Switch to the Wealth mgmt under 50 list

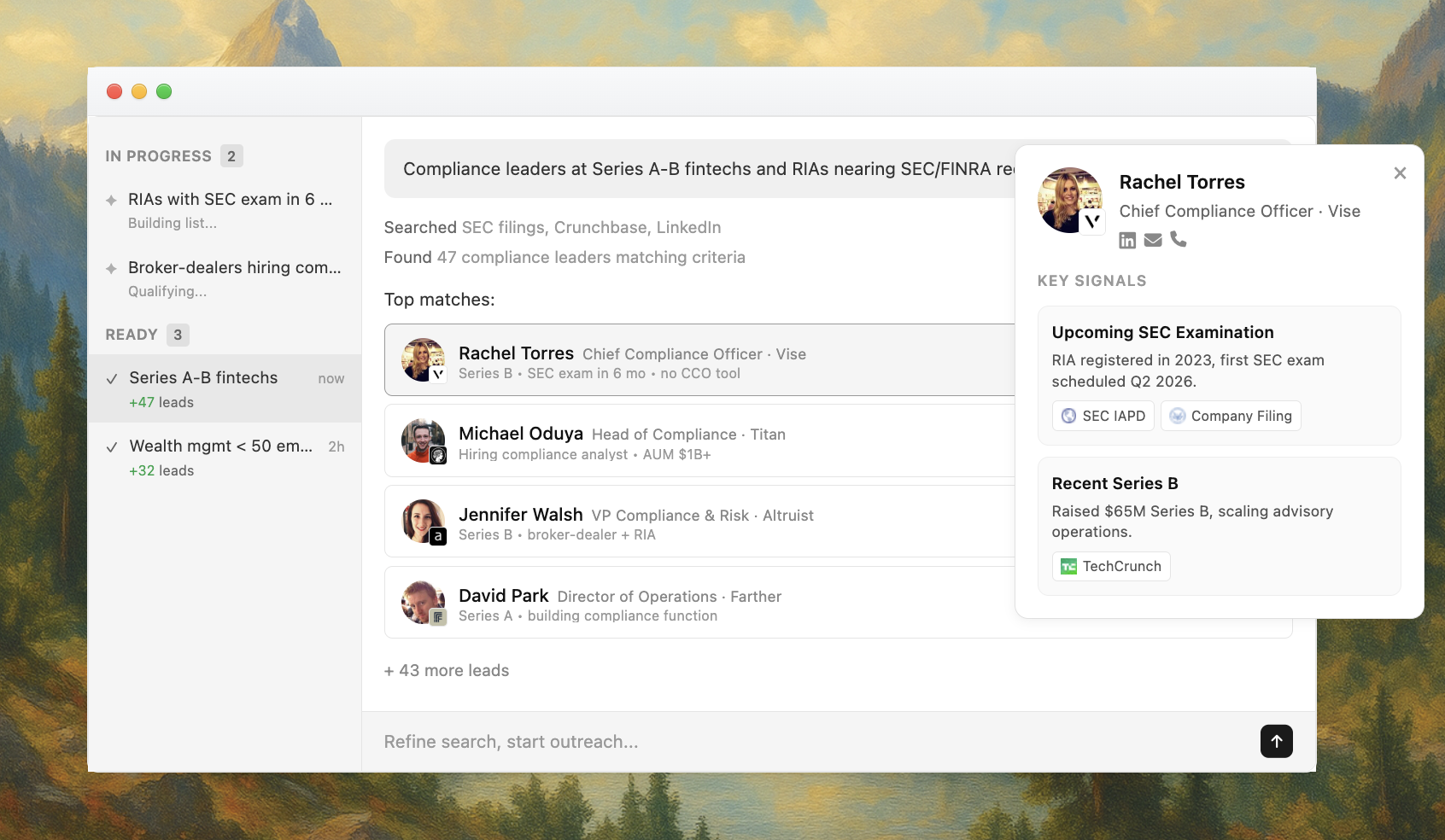point(220,446)
